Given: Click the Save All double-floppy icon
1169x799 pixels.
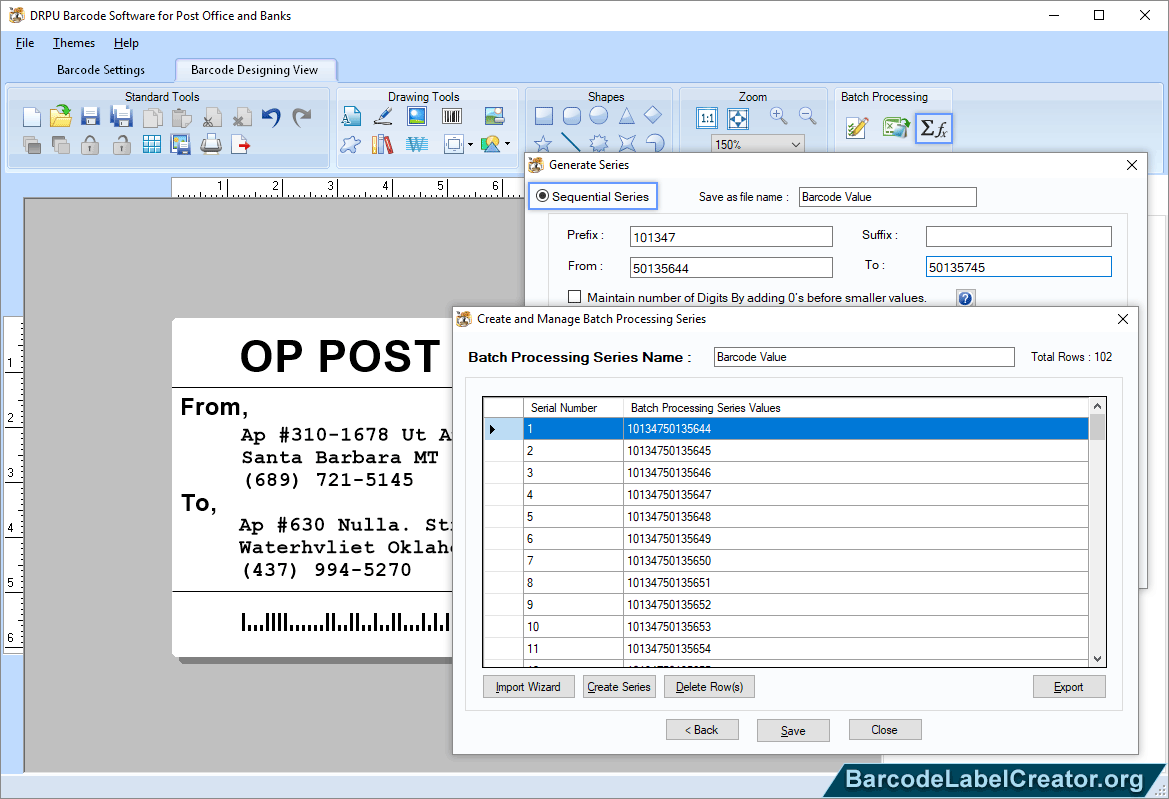Looking at the screenshot, I should 122,117.
